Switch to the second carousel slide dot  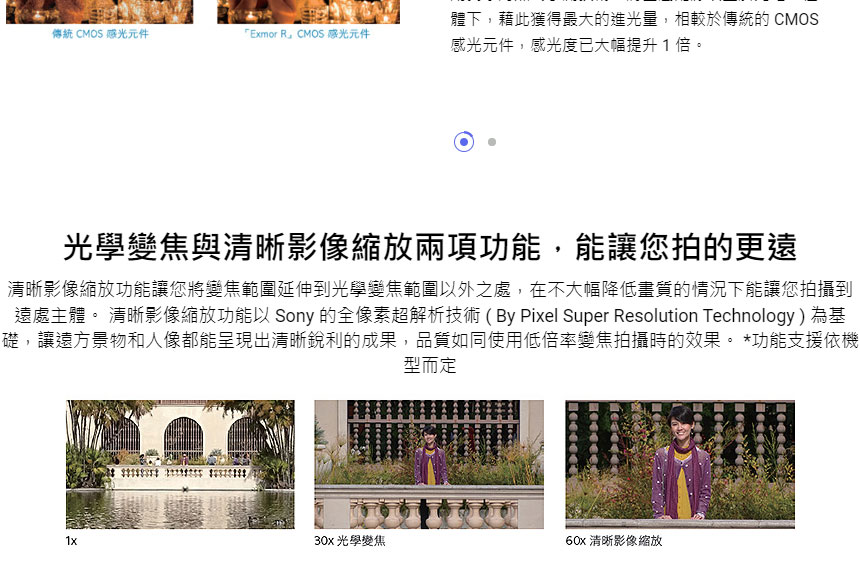click(x=492, y=142)
